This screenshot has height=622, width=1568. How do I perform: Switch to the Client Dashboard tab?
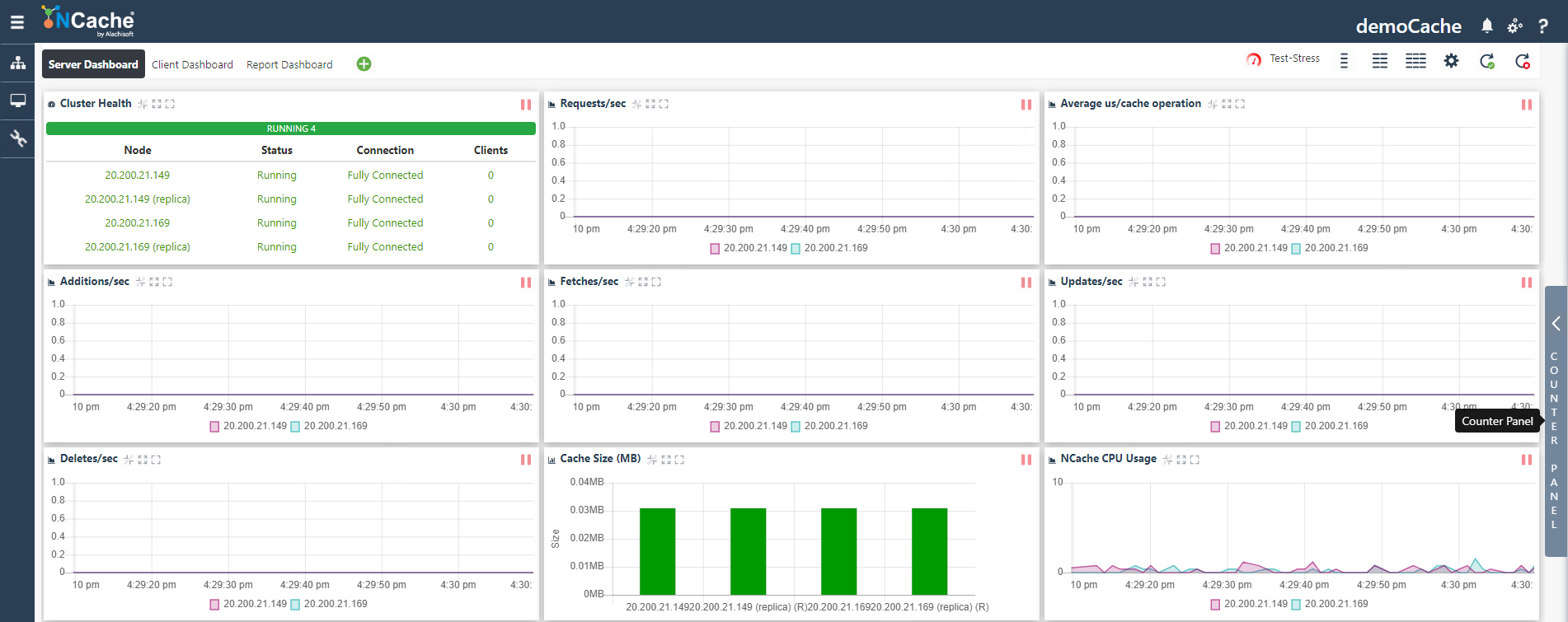click(192, 64)
